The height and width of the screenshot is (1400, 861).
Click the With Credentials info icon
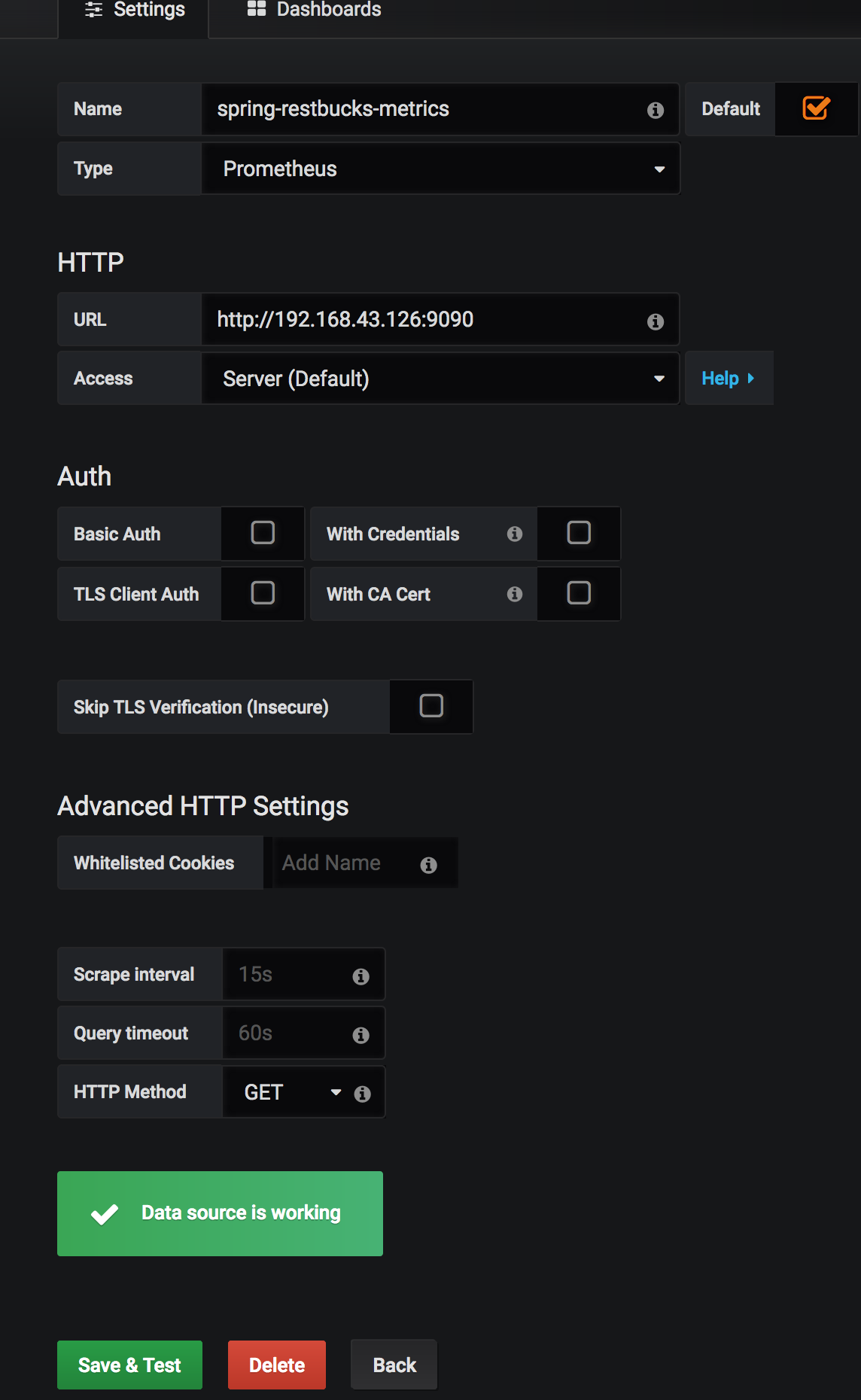pyautogui.click(x=515, y=534)
